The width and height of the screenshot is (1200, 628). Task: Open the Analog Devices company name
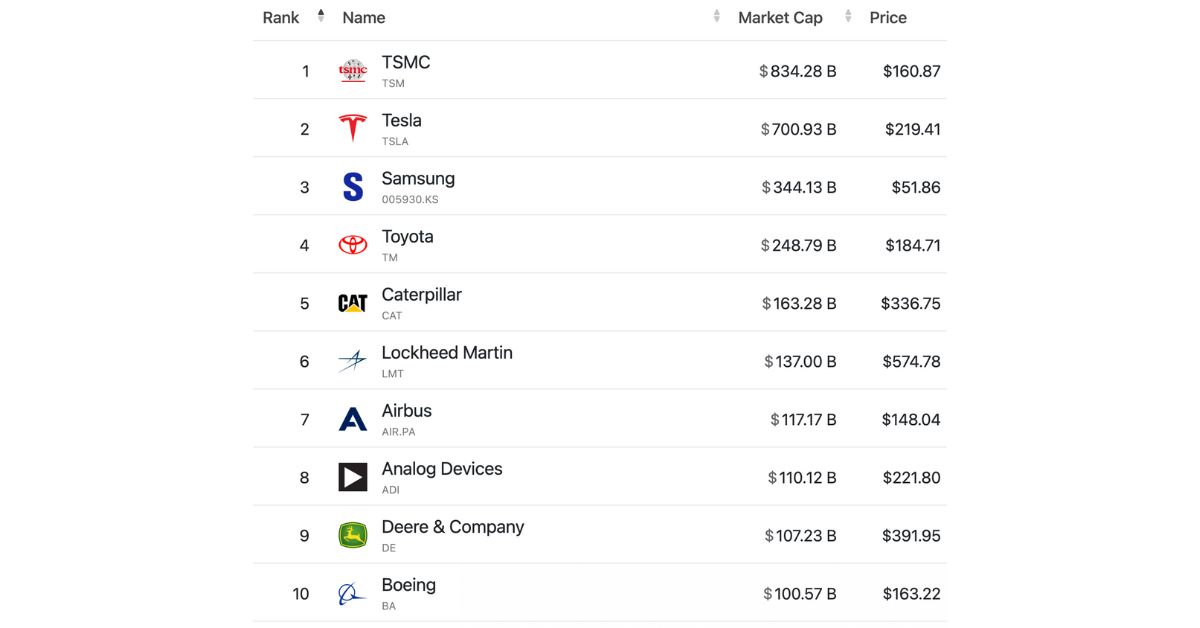(442, 469)
